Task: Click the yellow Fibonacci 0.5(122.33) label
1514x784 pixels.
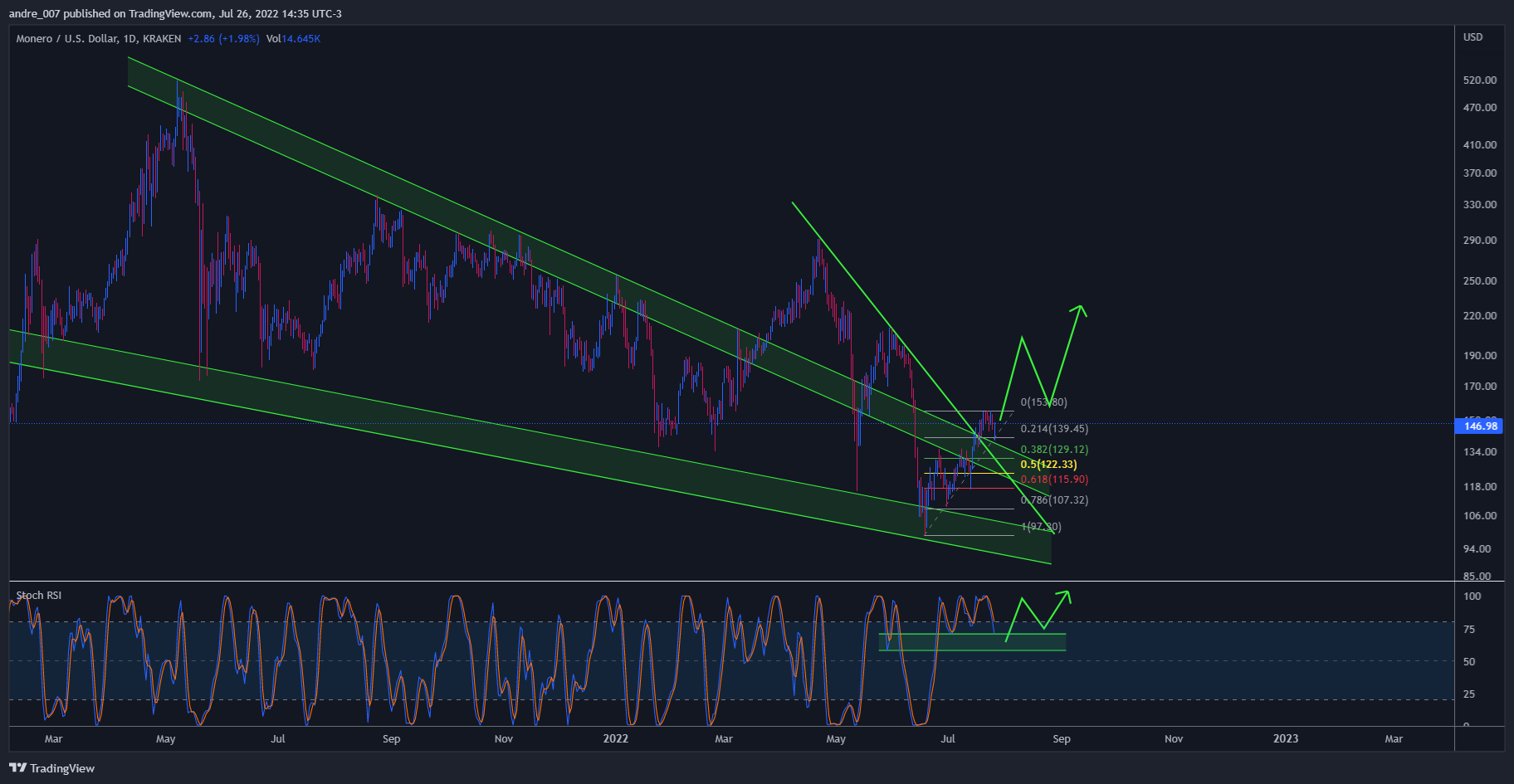Action: point(1048,465)
